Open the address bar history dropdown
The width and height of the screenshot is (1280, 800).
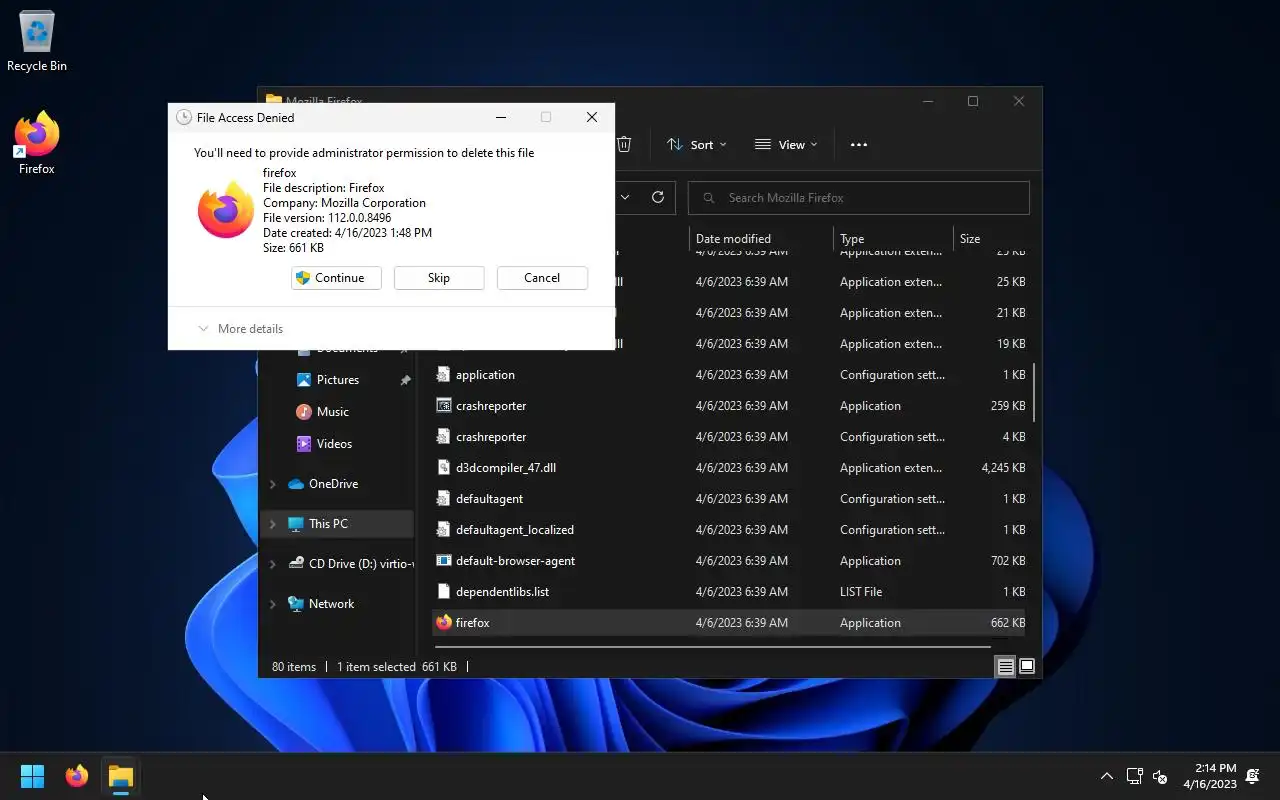[625, 197]
